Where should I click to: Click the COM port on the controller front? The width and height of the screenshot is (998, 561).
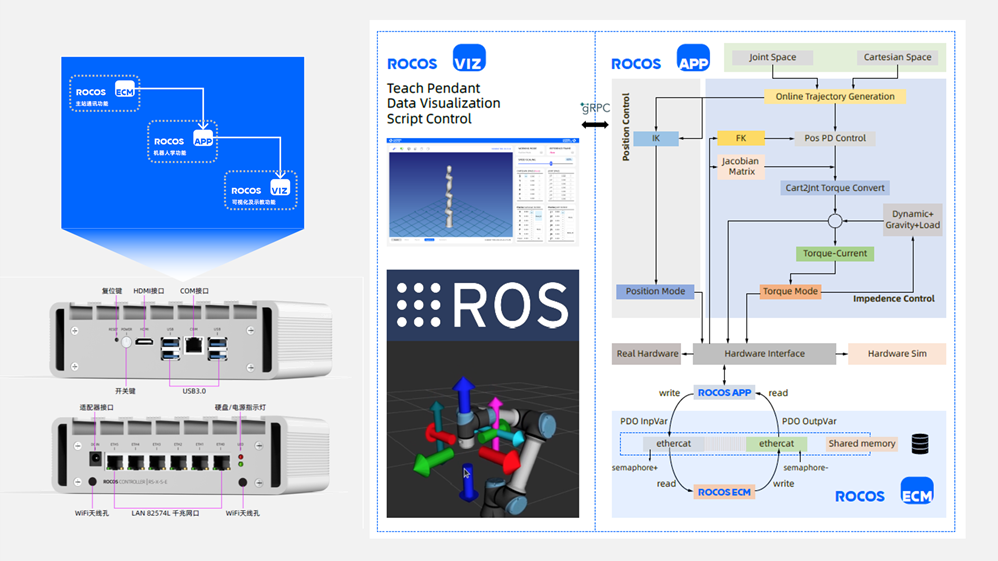click(x=193, y=345)
